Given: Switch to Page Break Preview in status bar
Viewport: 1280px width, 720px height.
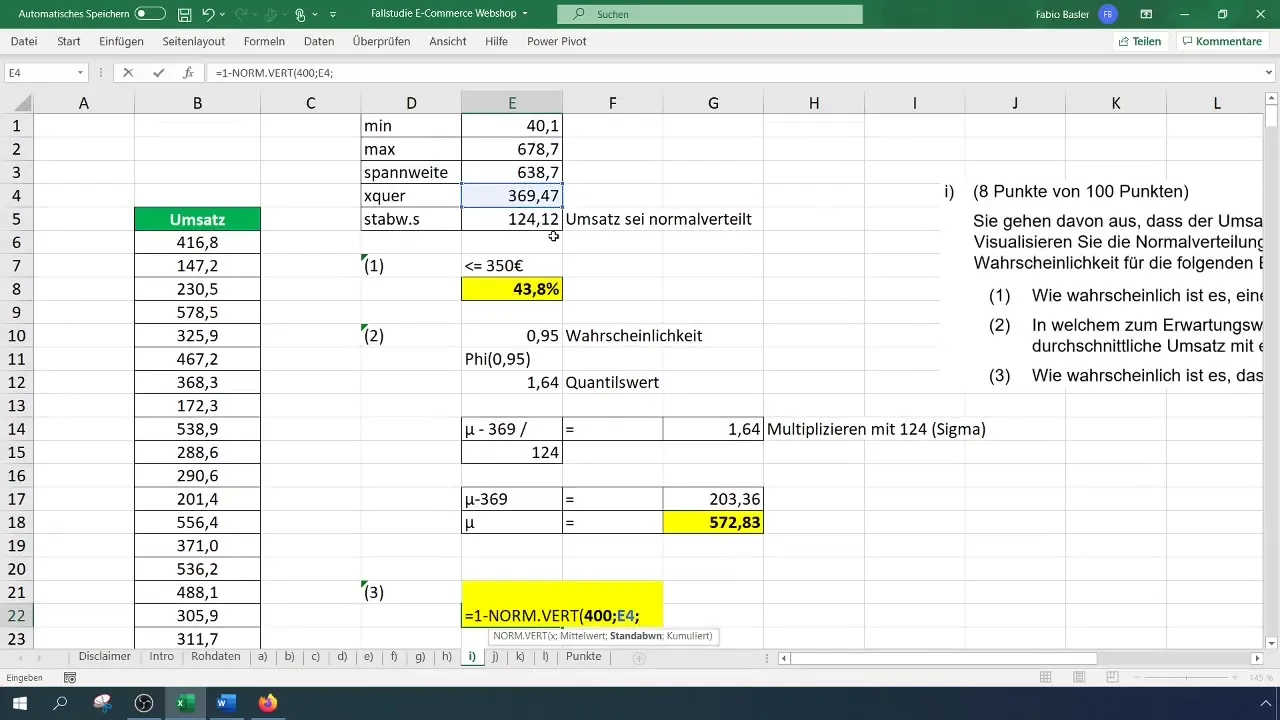Looking at the screenshot, I should point(1112,678).
